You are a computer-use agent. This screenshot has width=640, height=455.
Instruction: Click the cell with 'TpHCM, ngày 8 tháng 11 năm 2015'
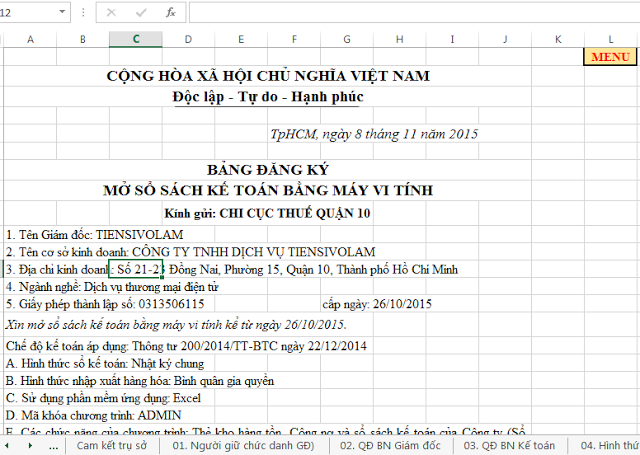(x=374, y=134)
